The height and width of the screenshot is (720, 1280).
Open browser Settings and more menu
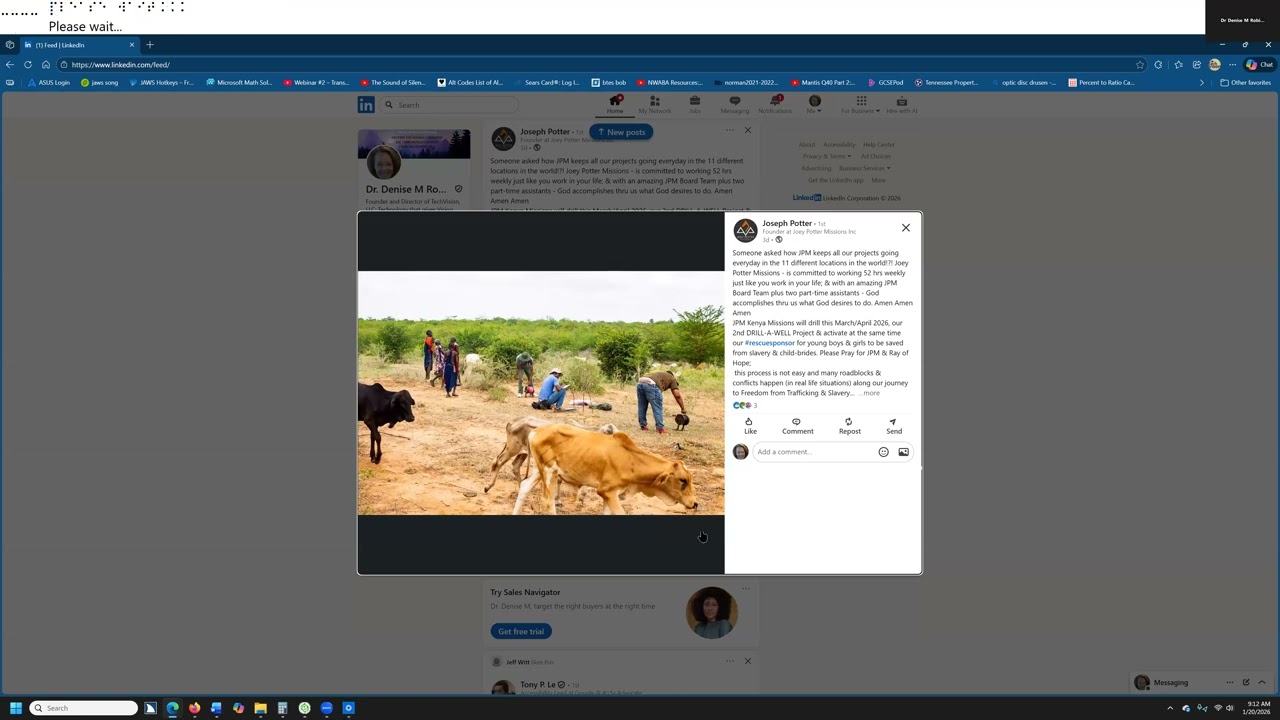(1232, 65)
